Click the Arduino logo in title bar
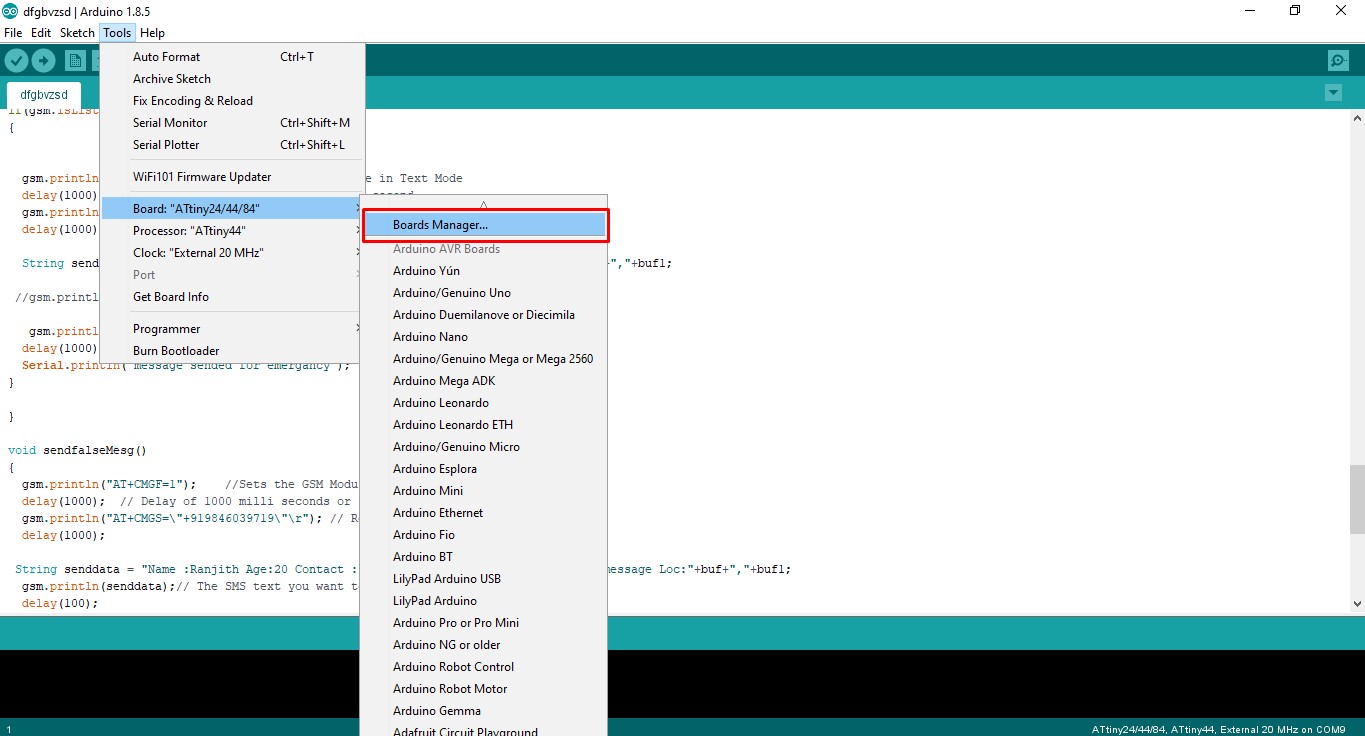 [10, 11]
